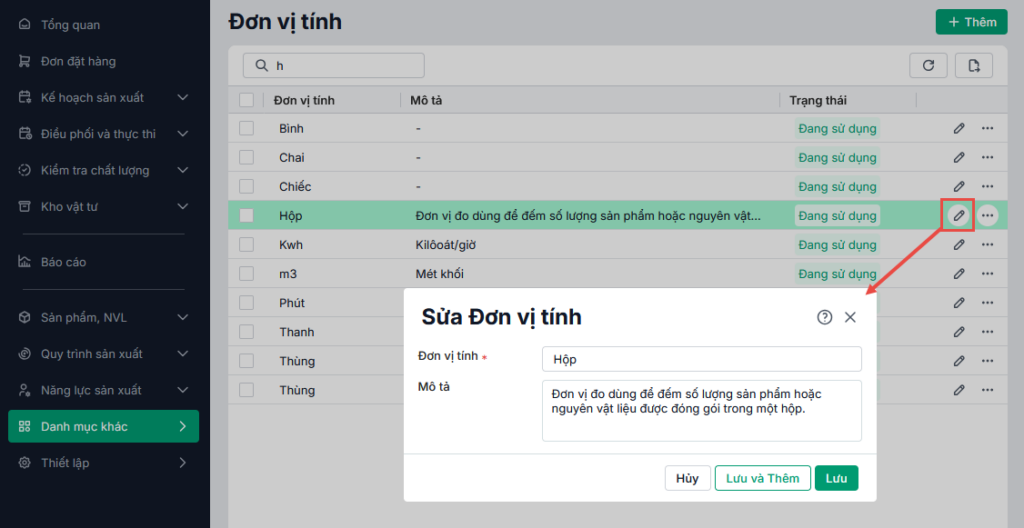Click the refresh icon button

tap(928, 65)
